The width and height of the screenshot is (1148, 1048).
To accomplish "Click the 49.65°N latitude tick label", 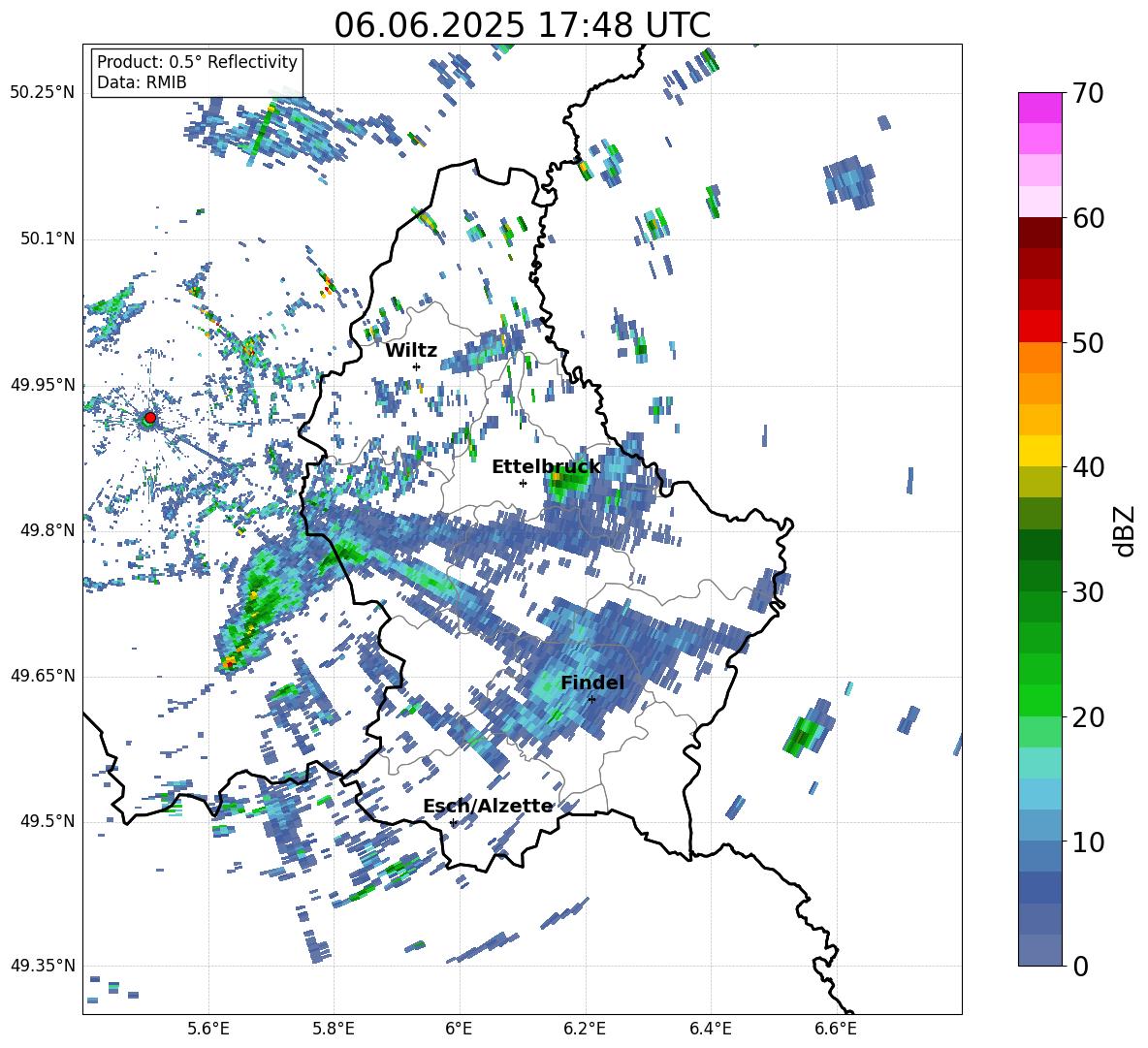I will (43, 676).
